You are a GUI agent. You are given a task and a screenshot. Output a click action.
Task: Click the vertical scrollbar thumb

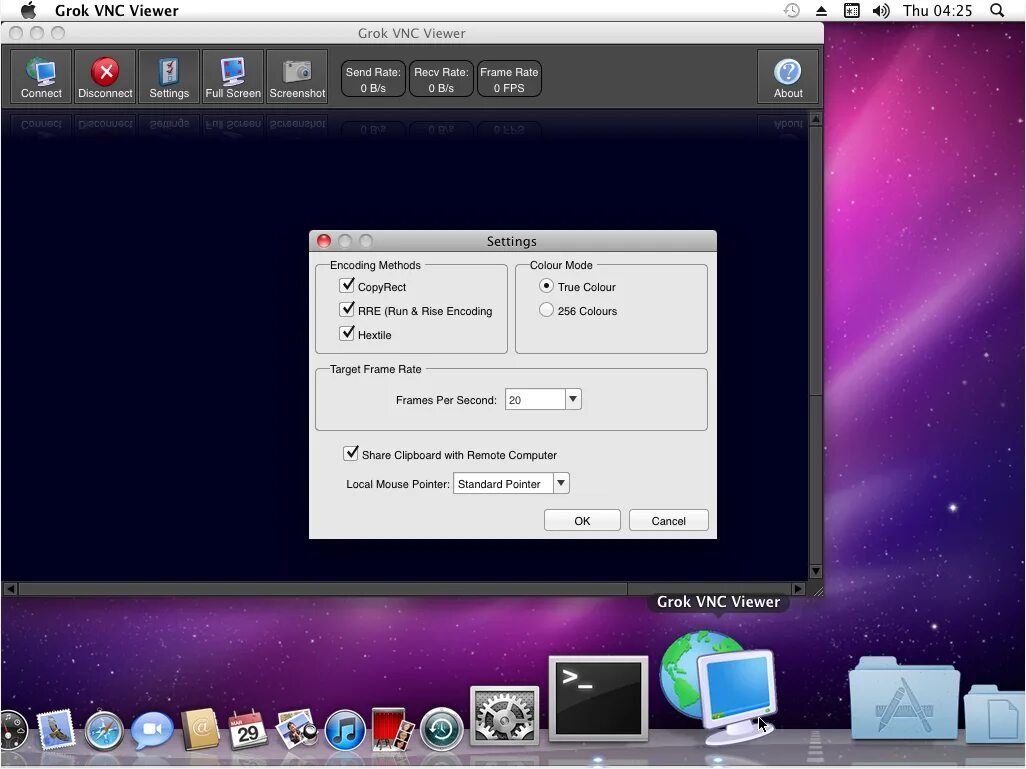point(815,261)
